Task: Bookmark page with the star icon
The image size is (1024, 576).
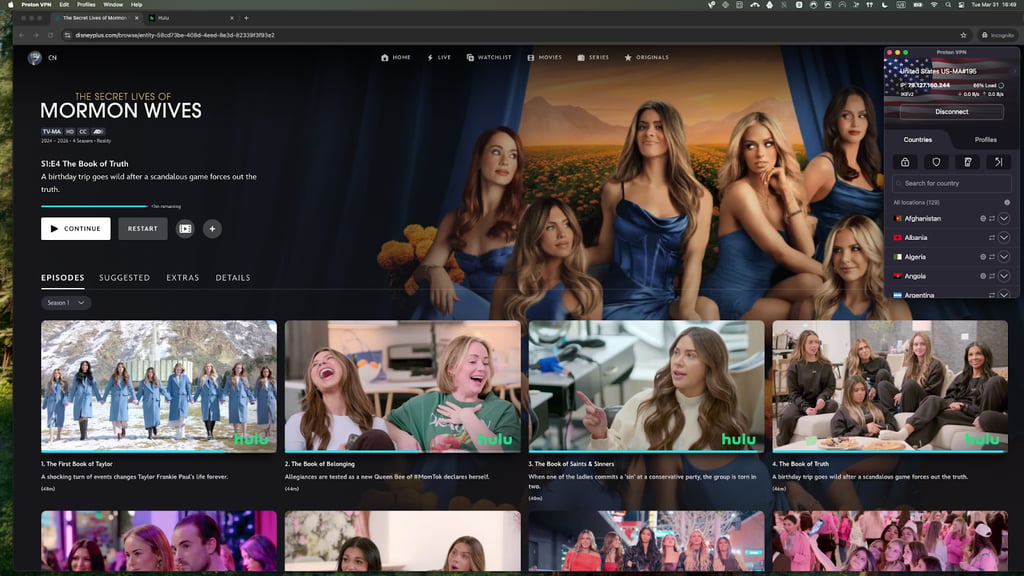Action: pyautogui.click(x=963, y=35)
